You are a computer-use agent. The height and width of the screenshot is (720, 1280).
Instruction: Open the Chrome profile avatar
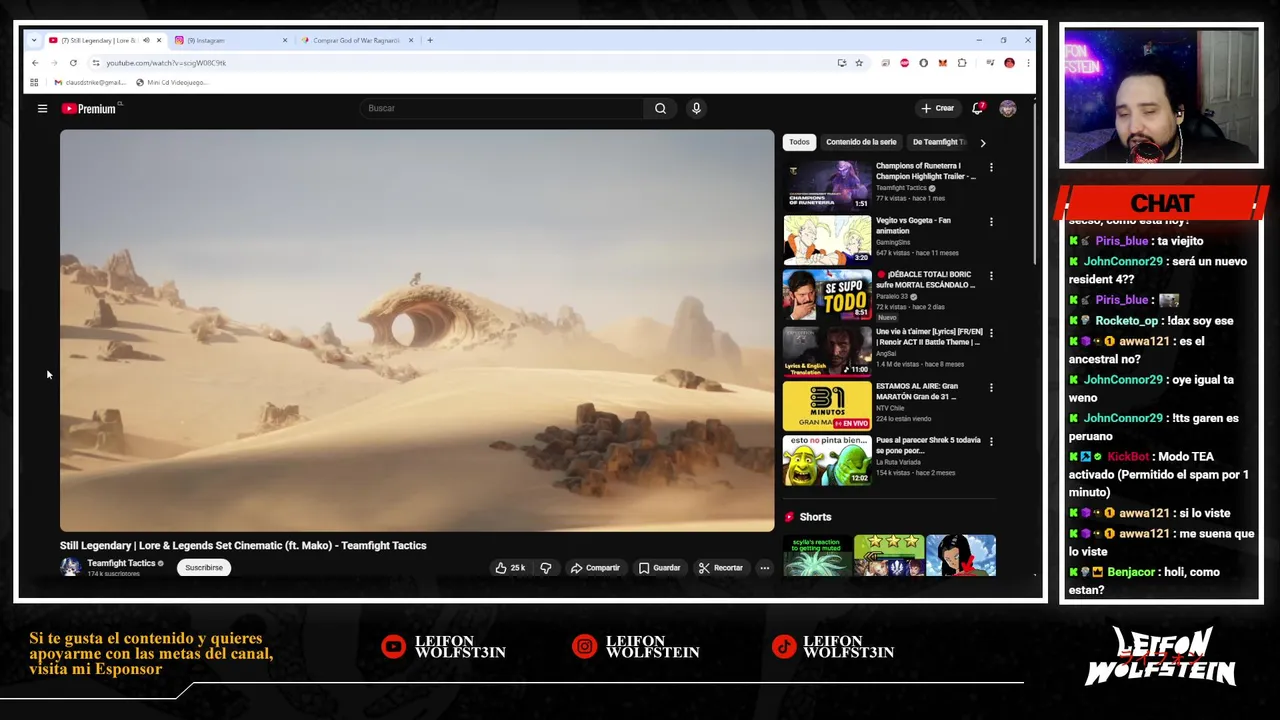(x=1009, y=63)
